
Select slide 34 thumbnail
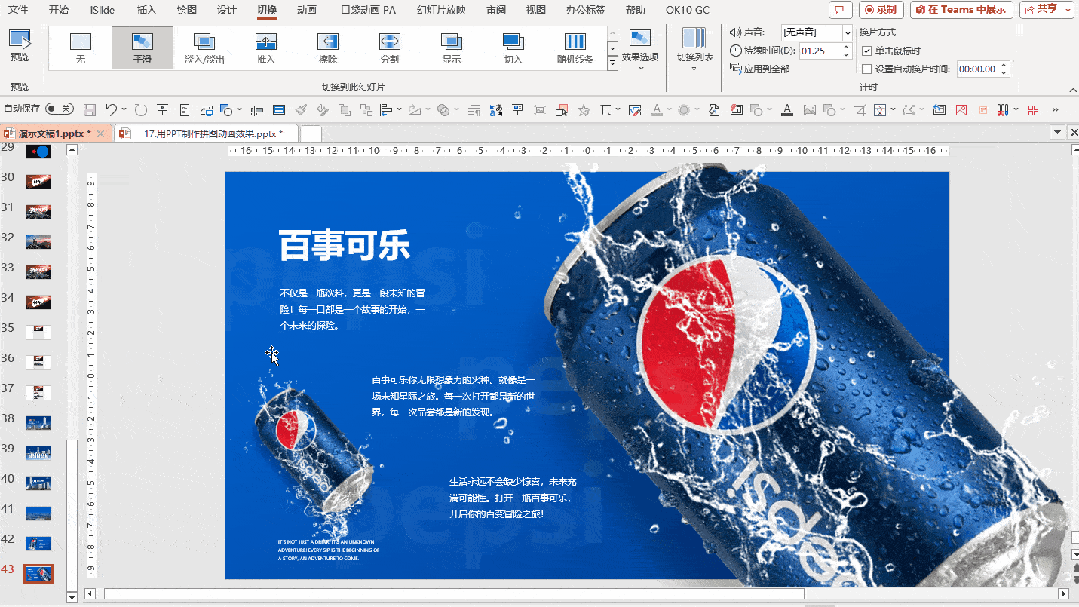[39, 301]
